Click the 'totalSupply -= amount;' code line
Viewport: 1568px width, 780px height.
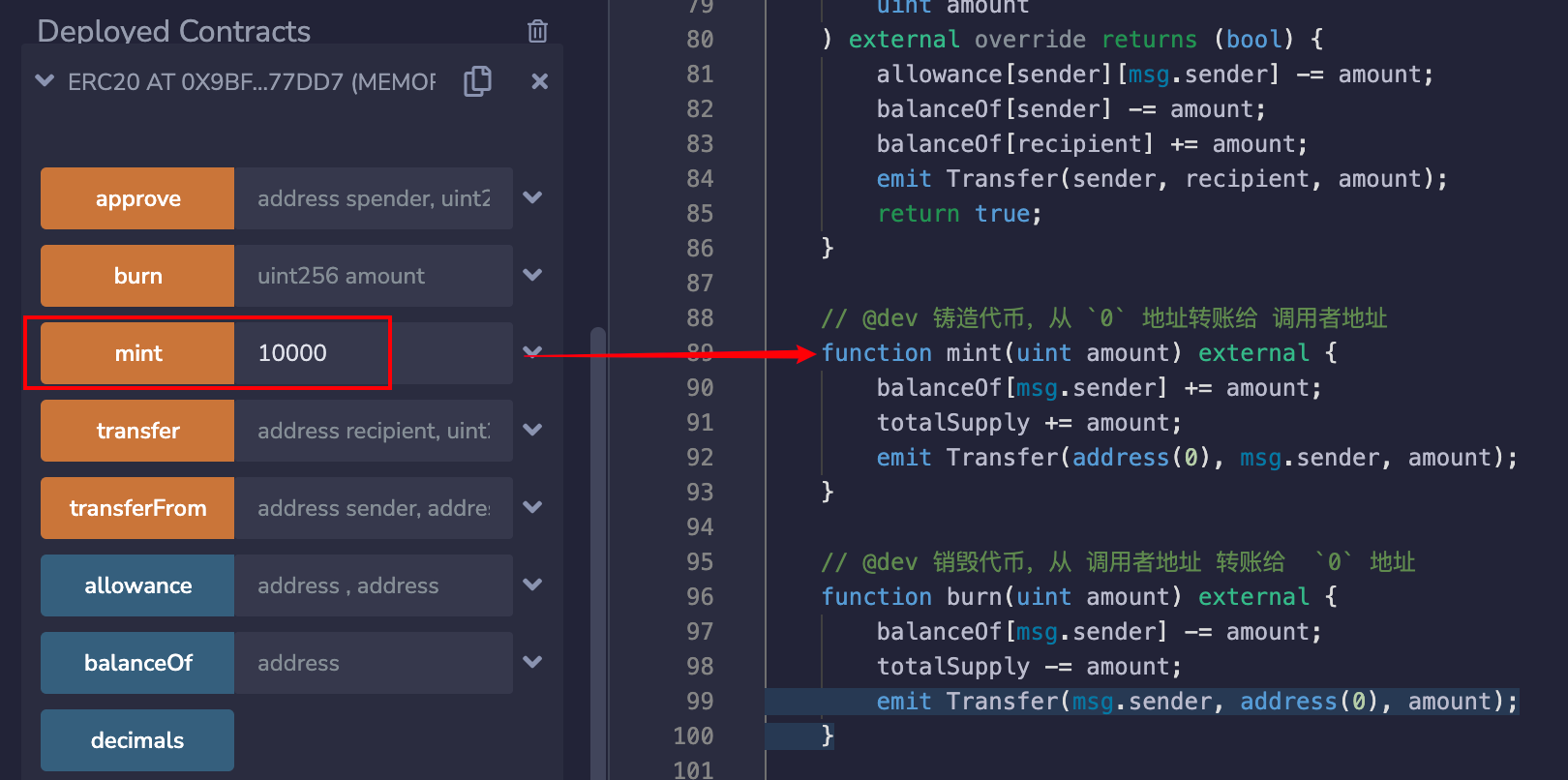tap(1029, 667)
